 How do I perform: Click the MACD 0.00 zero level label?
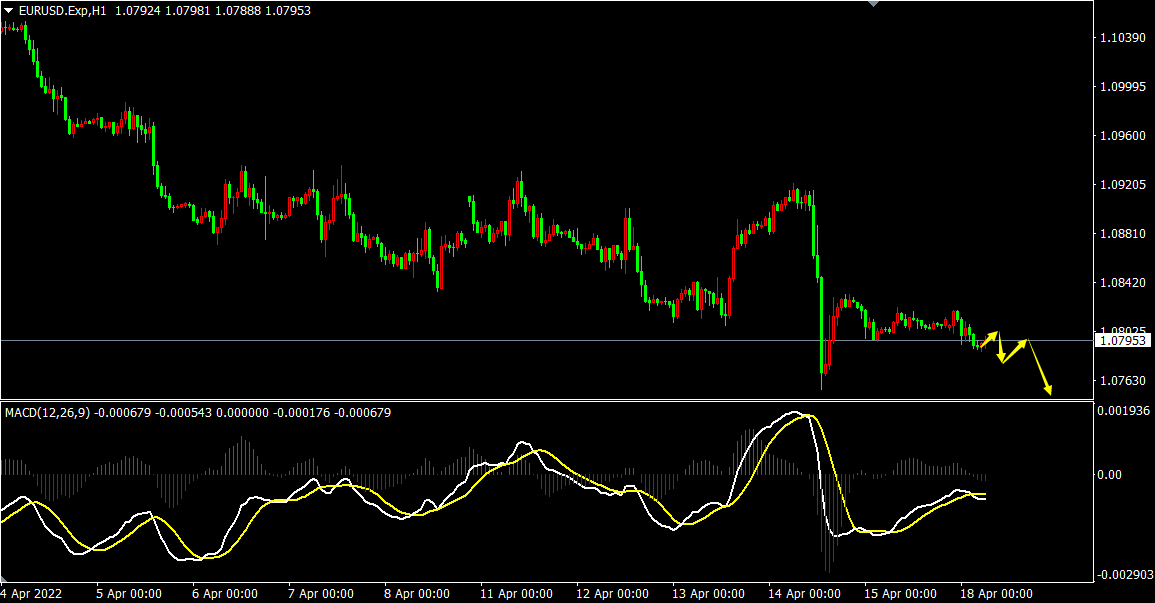tap(1109, 475)
